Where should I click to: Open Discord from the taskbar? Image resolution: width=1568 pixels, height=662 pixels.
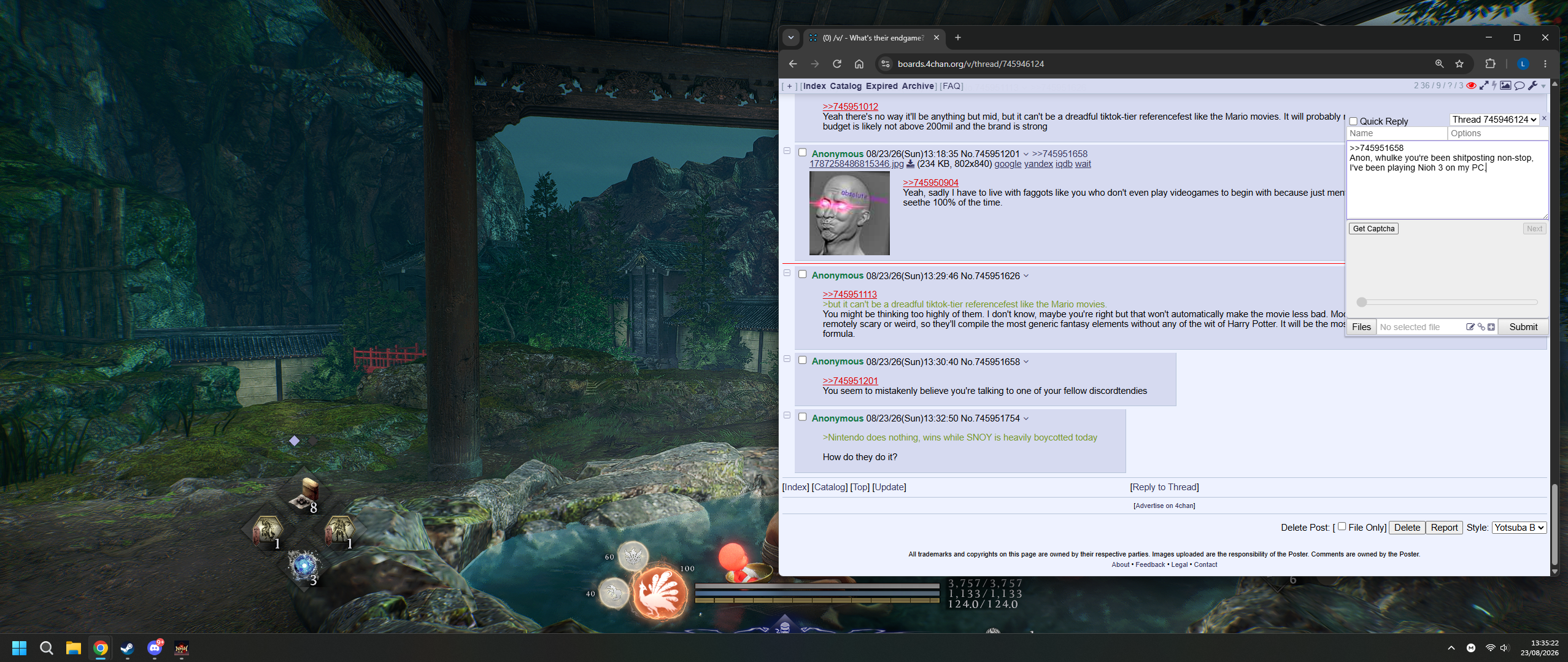[155, 648]
